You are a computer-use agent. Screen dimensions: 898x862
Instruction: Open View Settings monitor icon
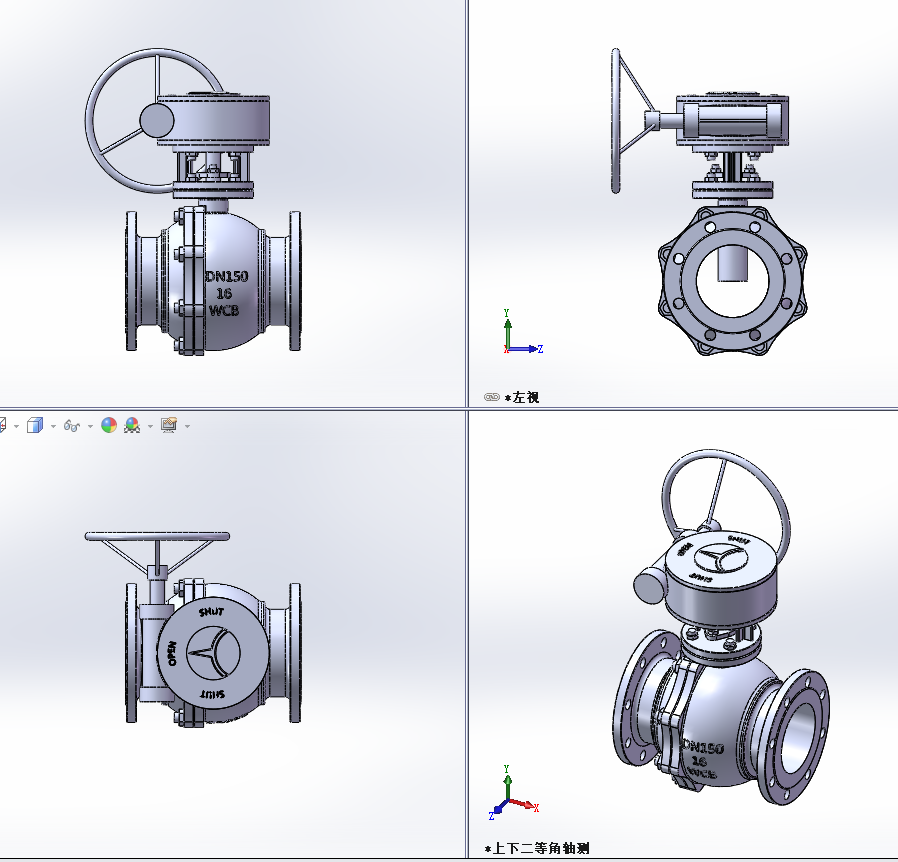tap(168, 426)
